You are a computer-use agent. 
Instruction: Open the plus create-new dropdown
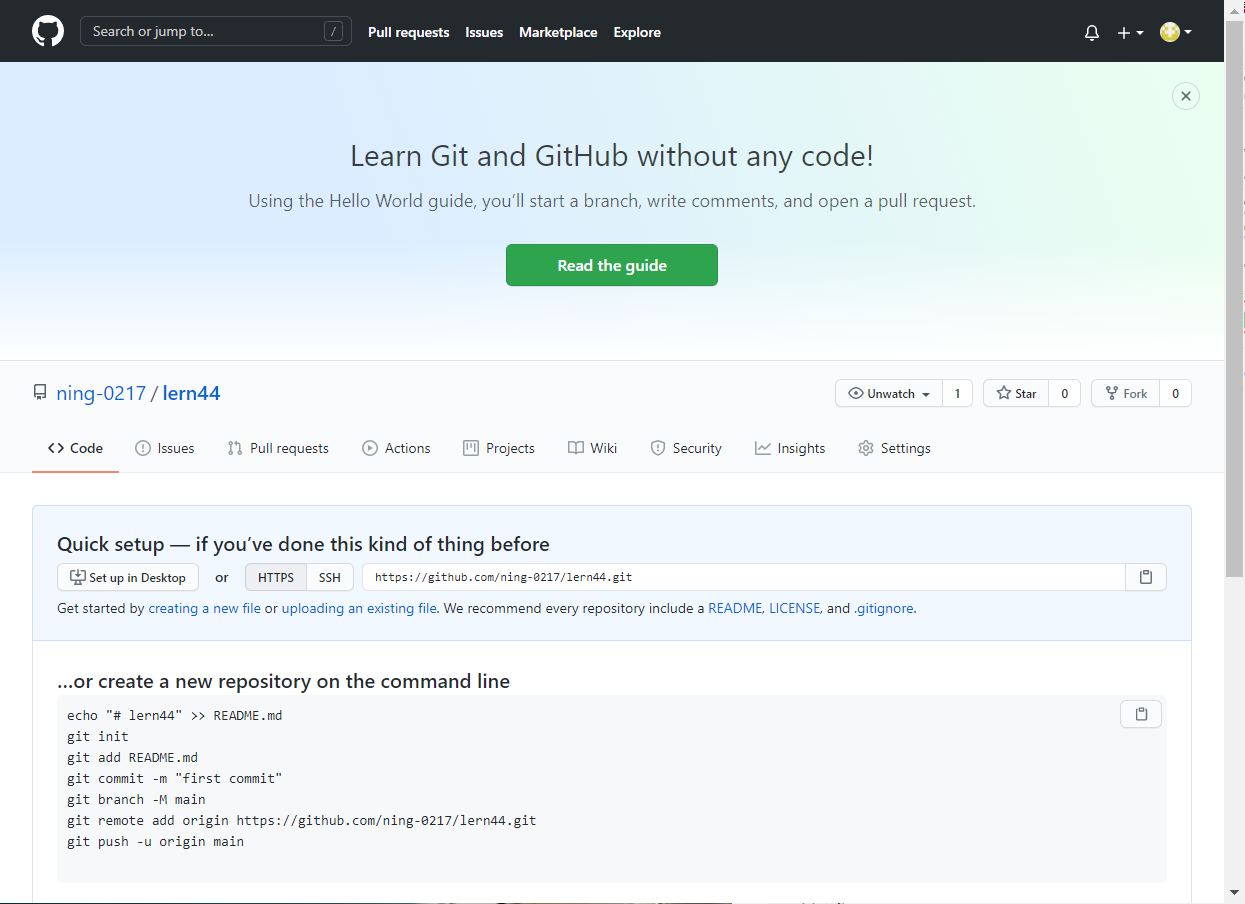[x=1130, y=32]
